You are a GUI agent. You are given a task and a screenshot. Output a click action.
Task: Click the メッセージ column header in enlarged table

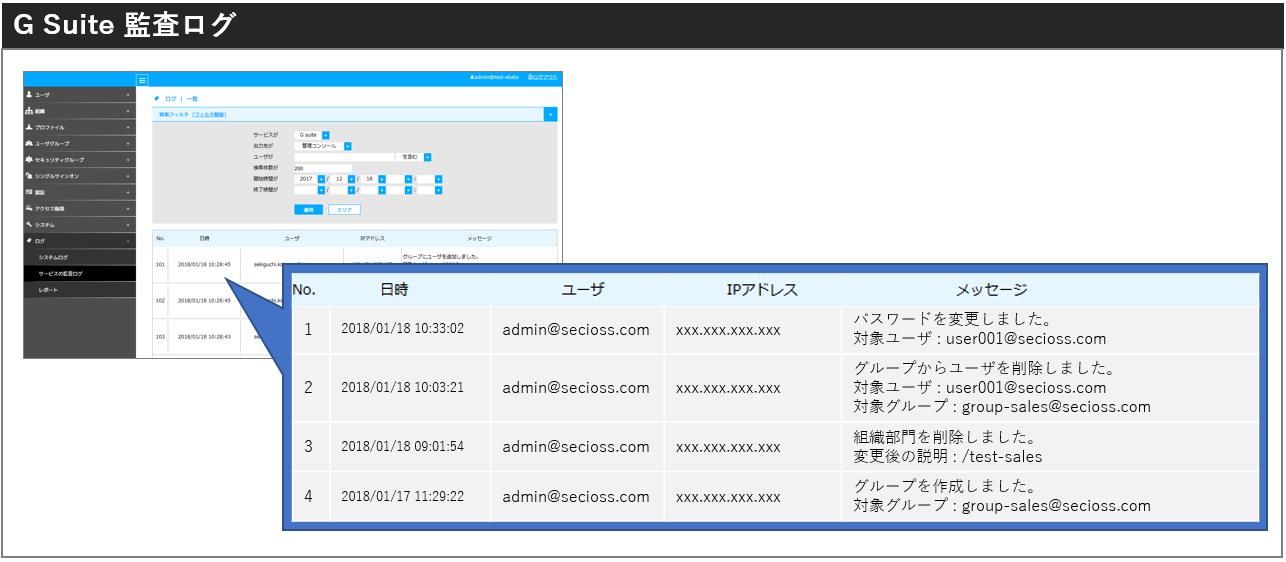point(991,289)
